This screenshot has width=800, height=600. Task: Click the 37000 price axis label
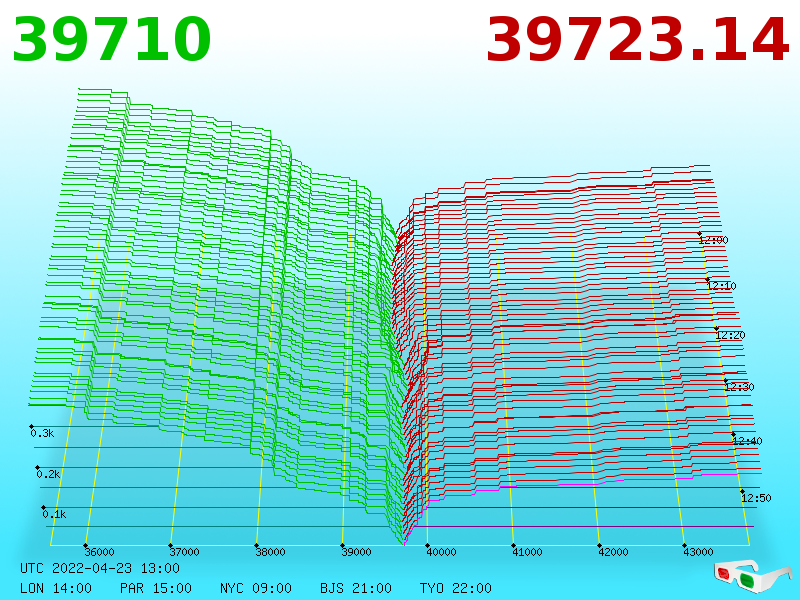click(184, 552)
